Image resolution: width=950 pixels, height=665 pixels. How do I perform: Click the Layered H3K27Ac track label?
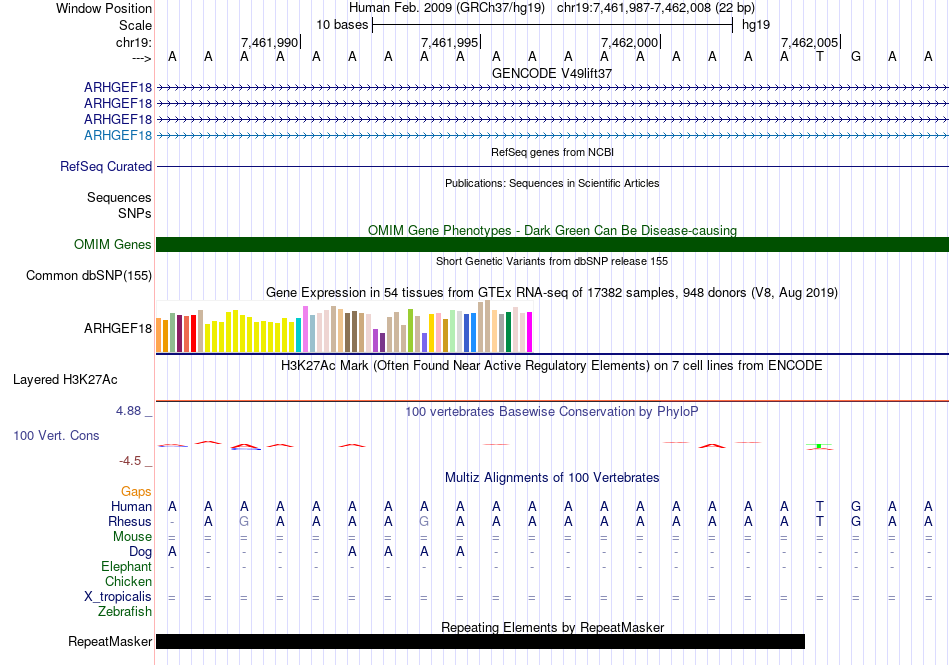point(65,380)
